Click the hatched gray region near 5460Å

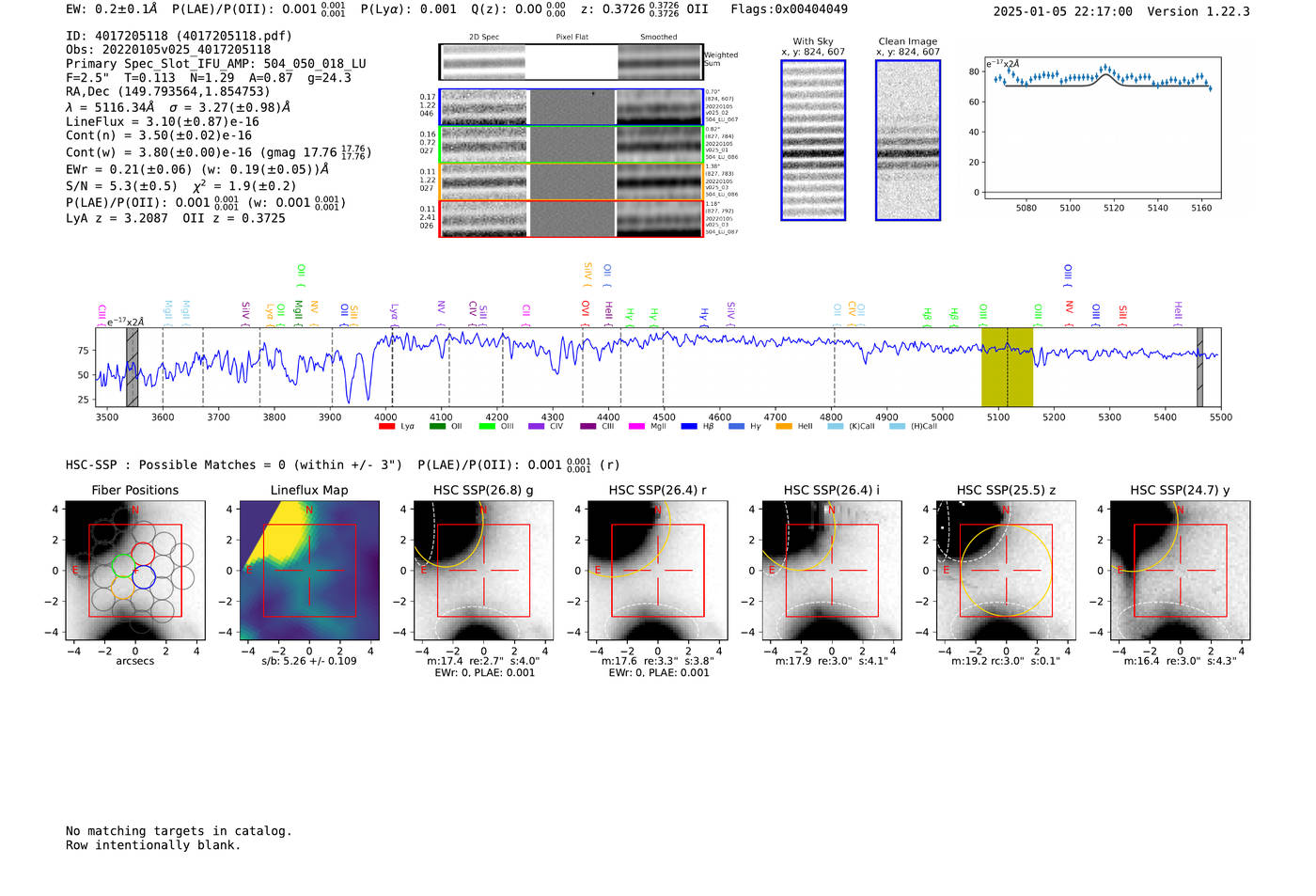pos(1199,367)
